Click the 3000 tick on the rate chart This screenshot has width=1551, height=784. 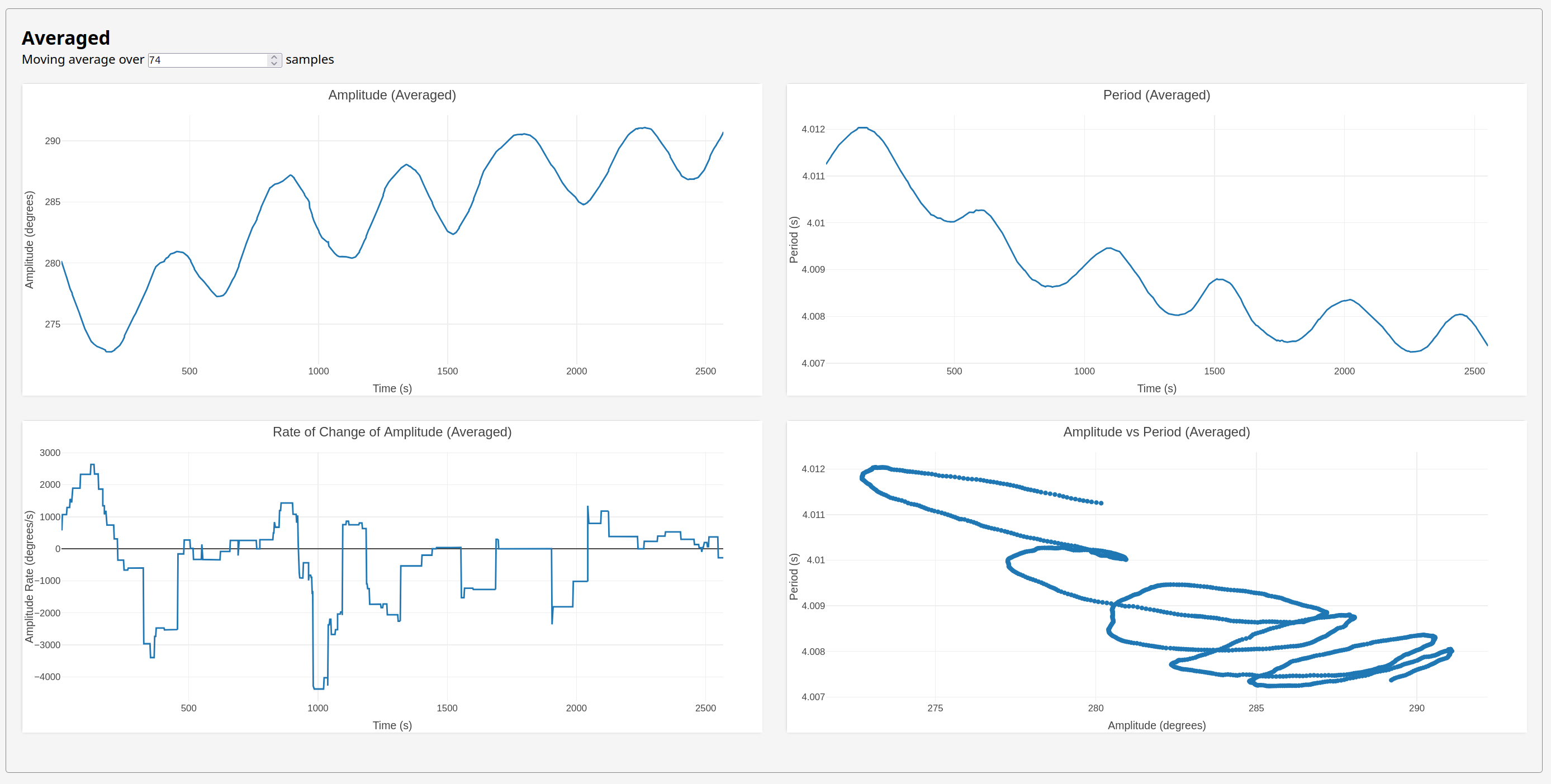tap(50, 453)
